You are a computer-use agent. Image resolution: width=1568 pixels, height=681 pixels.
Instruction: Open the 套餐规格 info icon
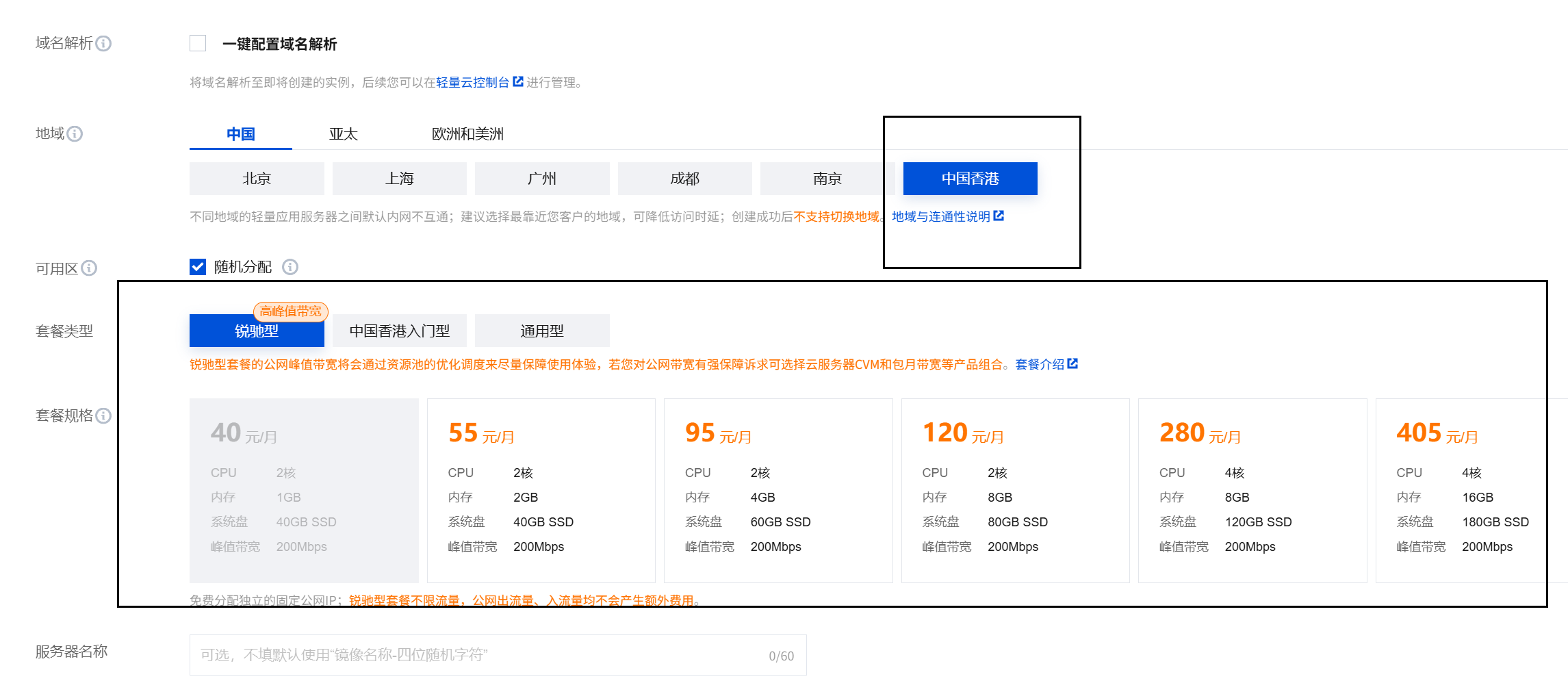[x=103, y=415]
